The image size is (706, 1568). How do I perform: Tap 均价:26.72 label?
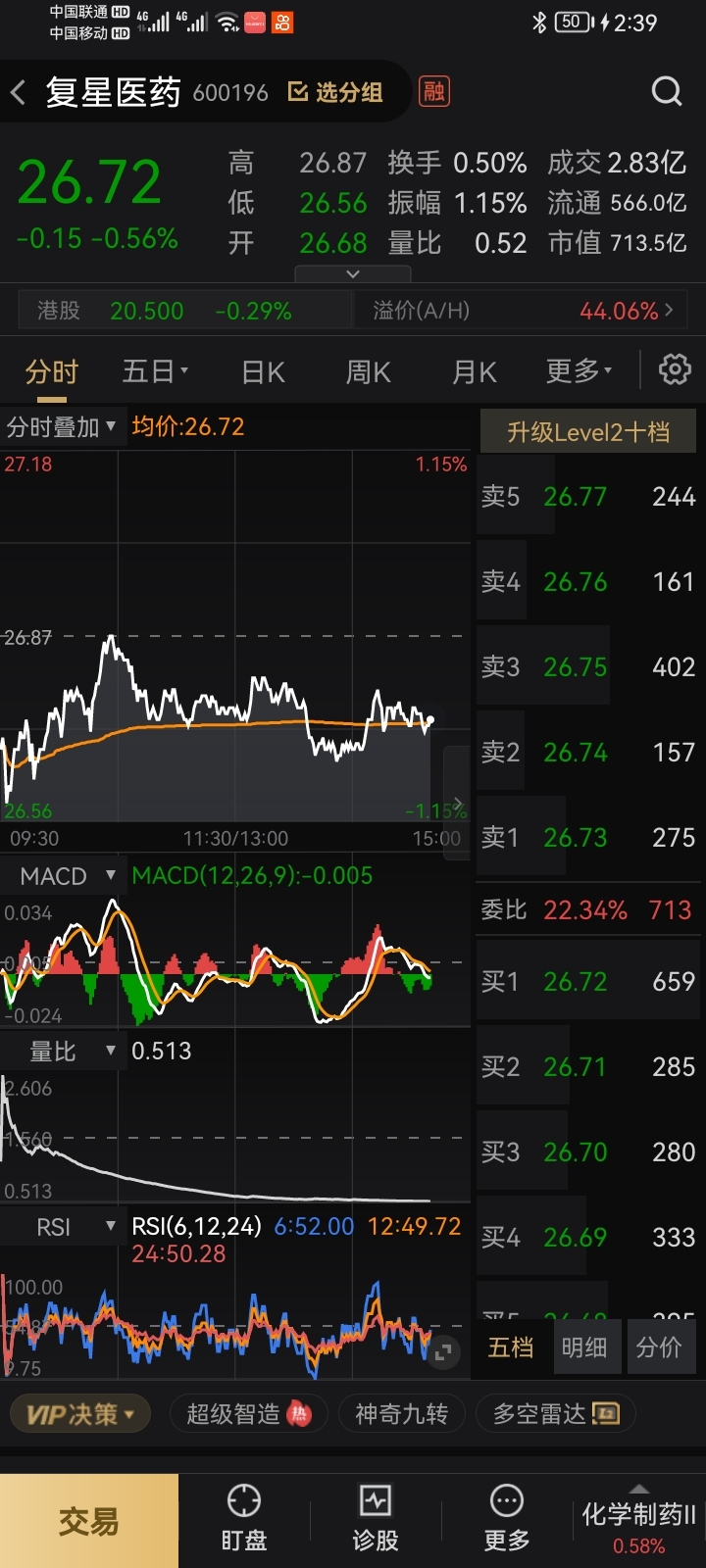(188, 426)
